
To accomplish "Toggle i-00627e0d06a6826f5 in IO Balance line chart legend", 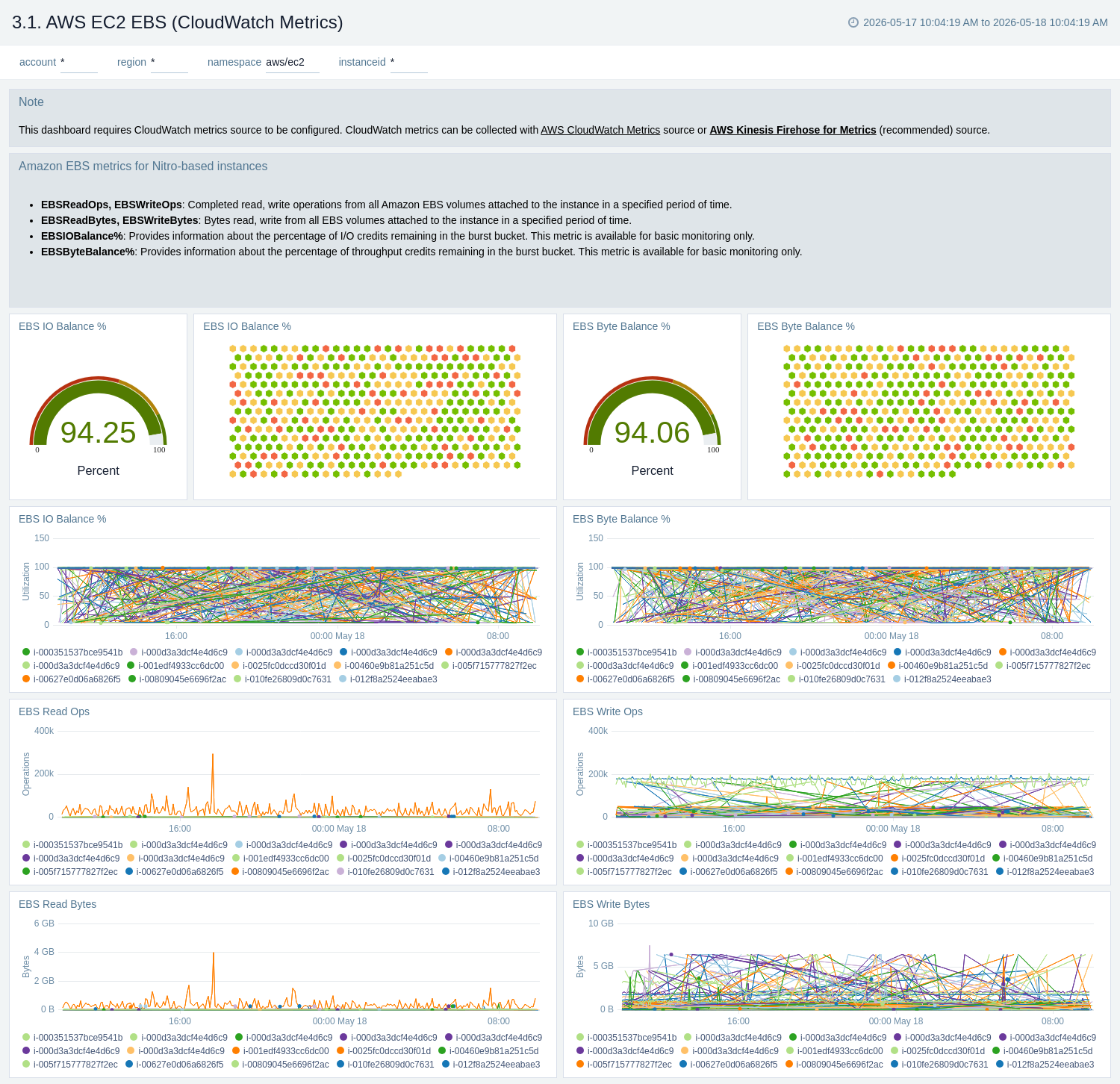I will coord(72,679).
